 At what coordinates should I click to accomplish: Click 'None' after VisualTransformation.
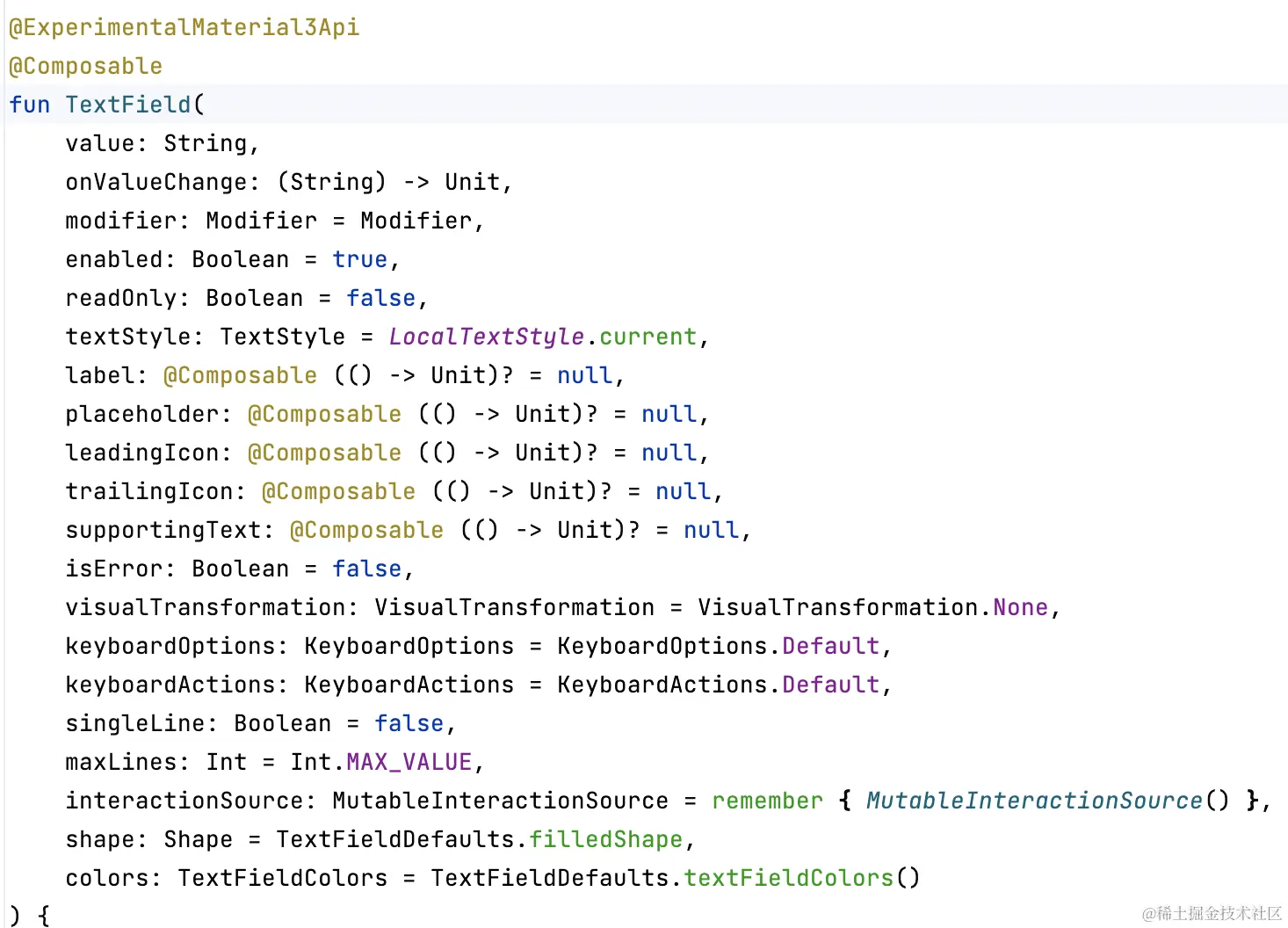pyautogui.click(x=1021, y=607)
